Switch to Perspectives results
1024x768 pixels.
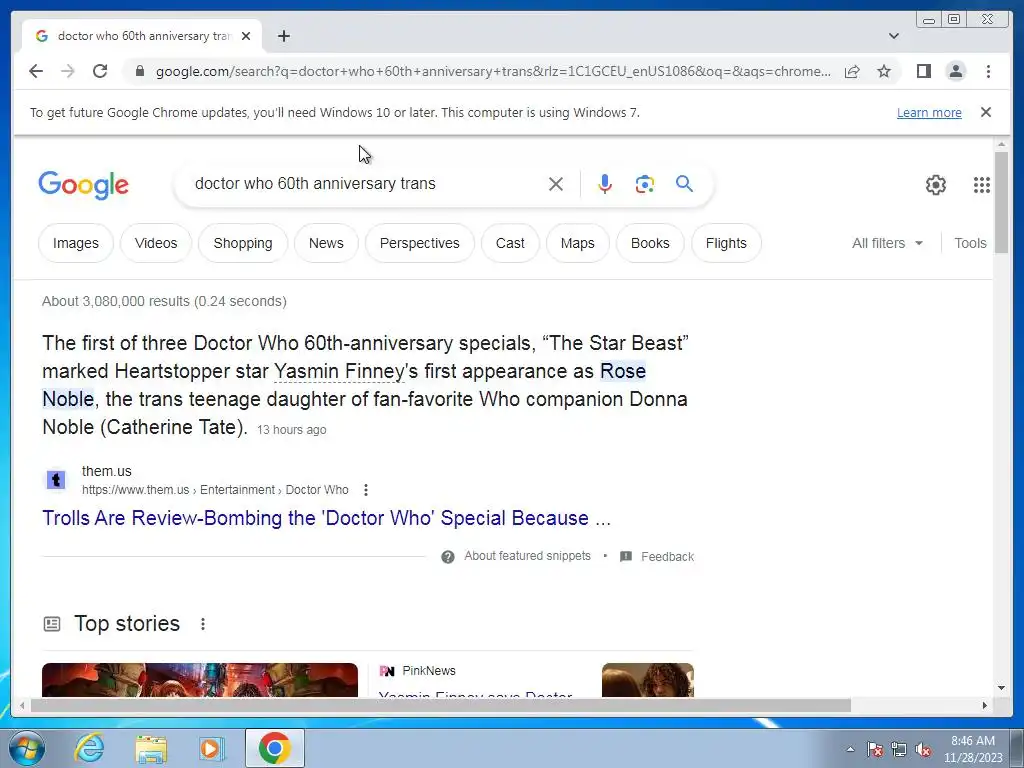pos(419,243)
